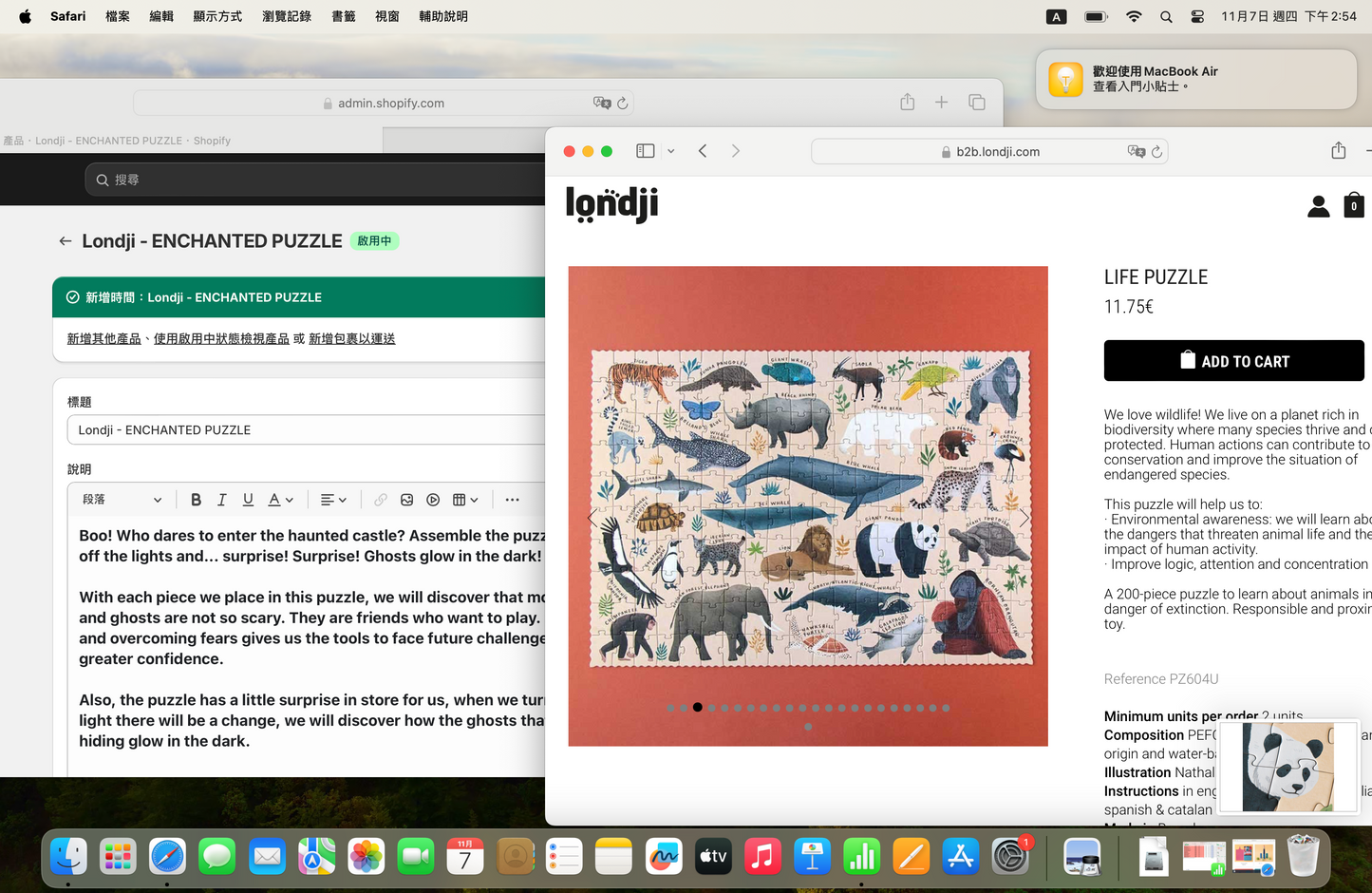Open the 段落 paragraph style dropdown
The height and width of the screenshot is (893, 1372).
122,500
